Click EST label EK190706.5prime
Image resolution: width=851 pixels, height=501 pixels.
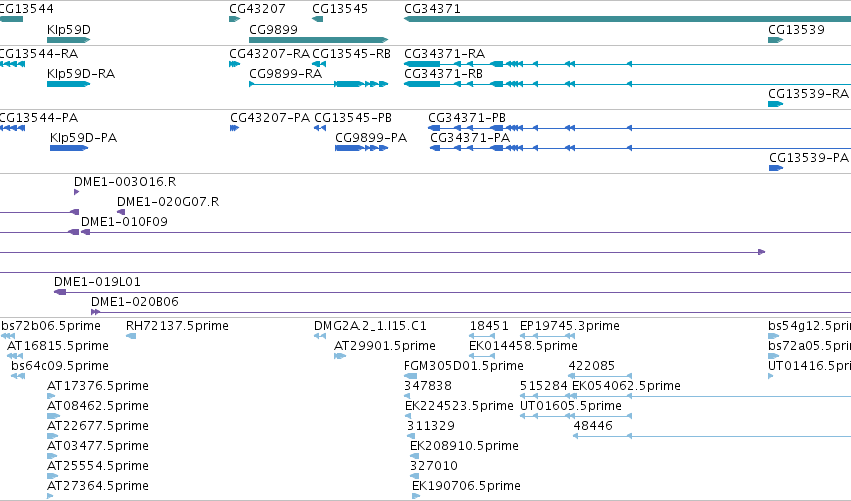(466, 486)
